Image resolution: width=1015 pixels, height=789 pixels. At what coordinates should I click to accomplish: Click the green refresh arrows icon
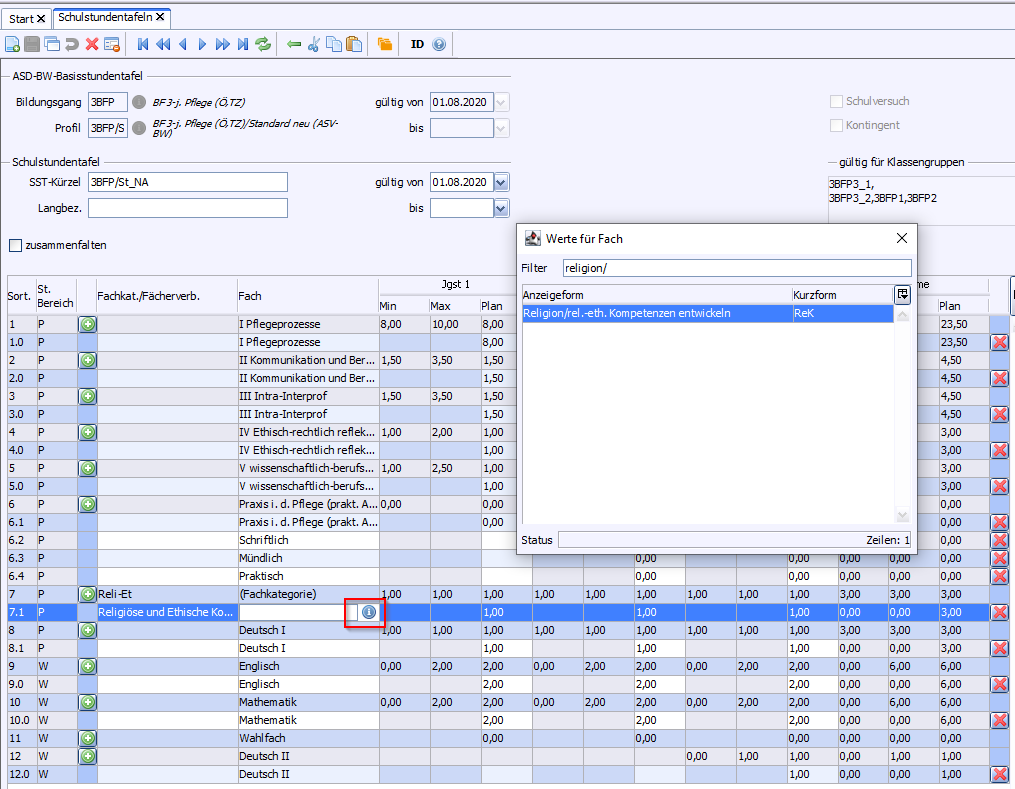point(263,44)
